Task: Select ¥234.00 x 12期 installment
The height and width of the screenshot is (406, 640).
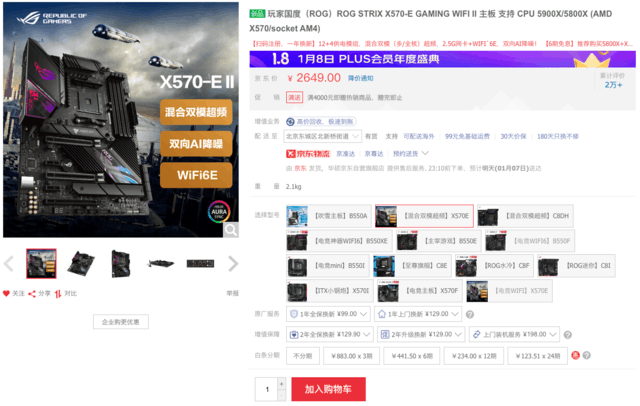Action: click(473, 356)
